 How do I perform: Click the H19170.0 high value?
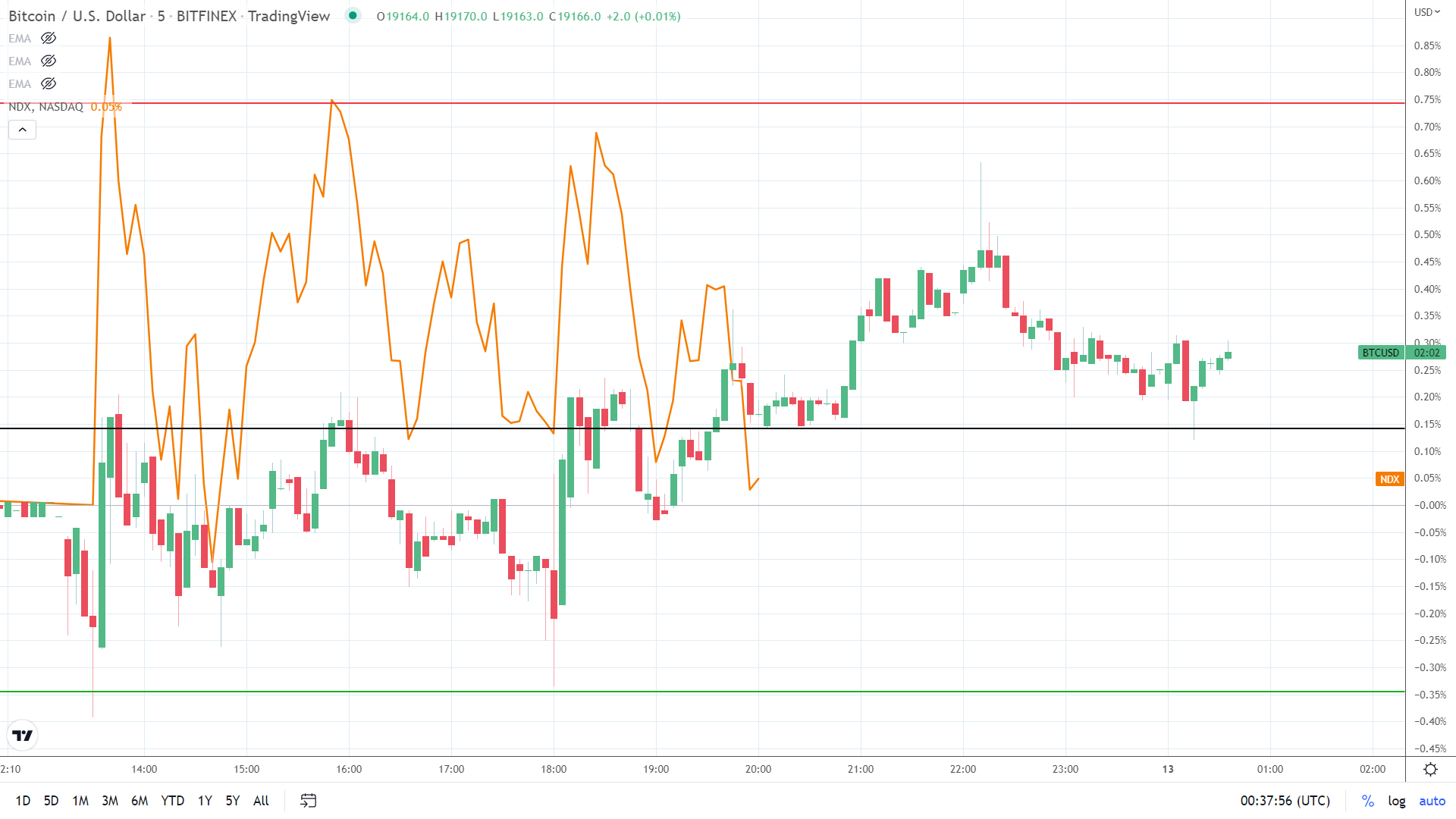pyautogui.click(x=461, y=16)
